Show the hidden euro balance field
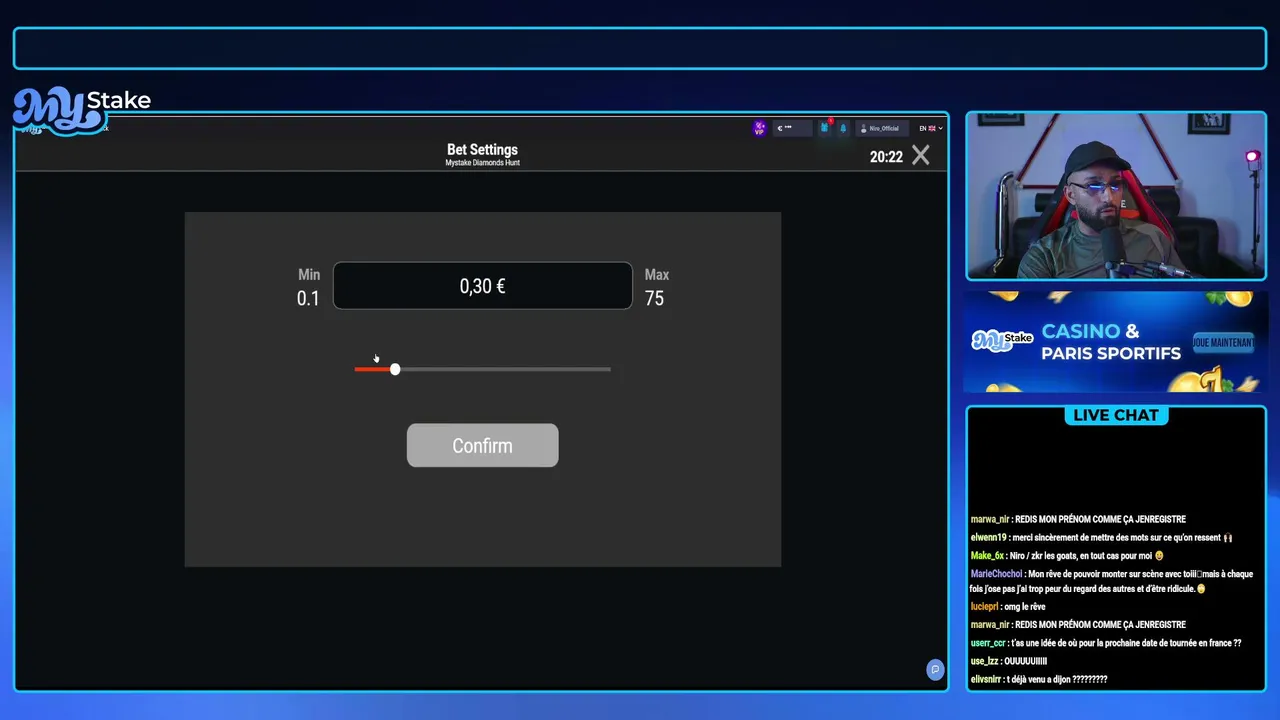Image resolution: width=1280 pixels, height=720 pixels. pos(791,128)
